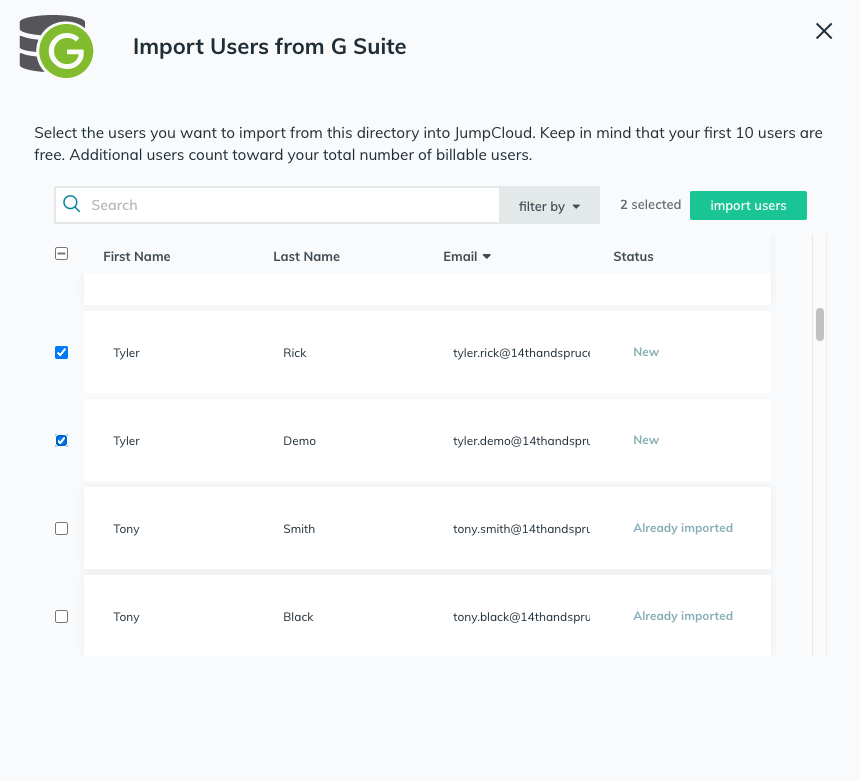Click the 2 selected count label
The image size is (860, 781).
pyautogui.click(x=650, y=205)
